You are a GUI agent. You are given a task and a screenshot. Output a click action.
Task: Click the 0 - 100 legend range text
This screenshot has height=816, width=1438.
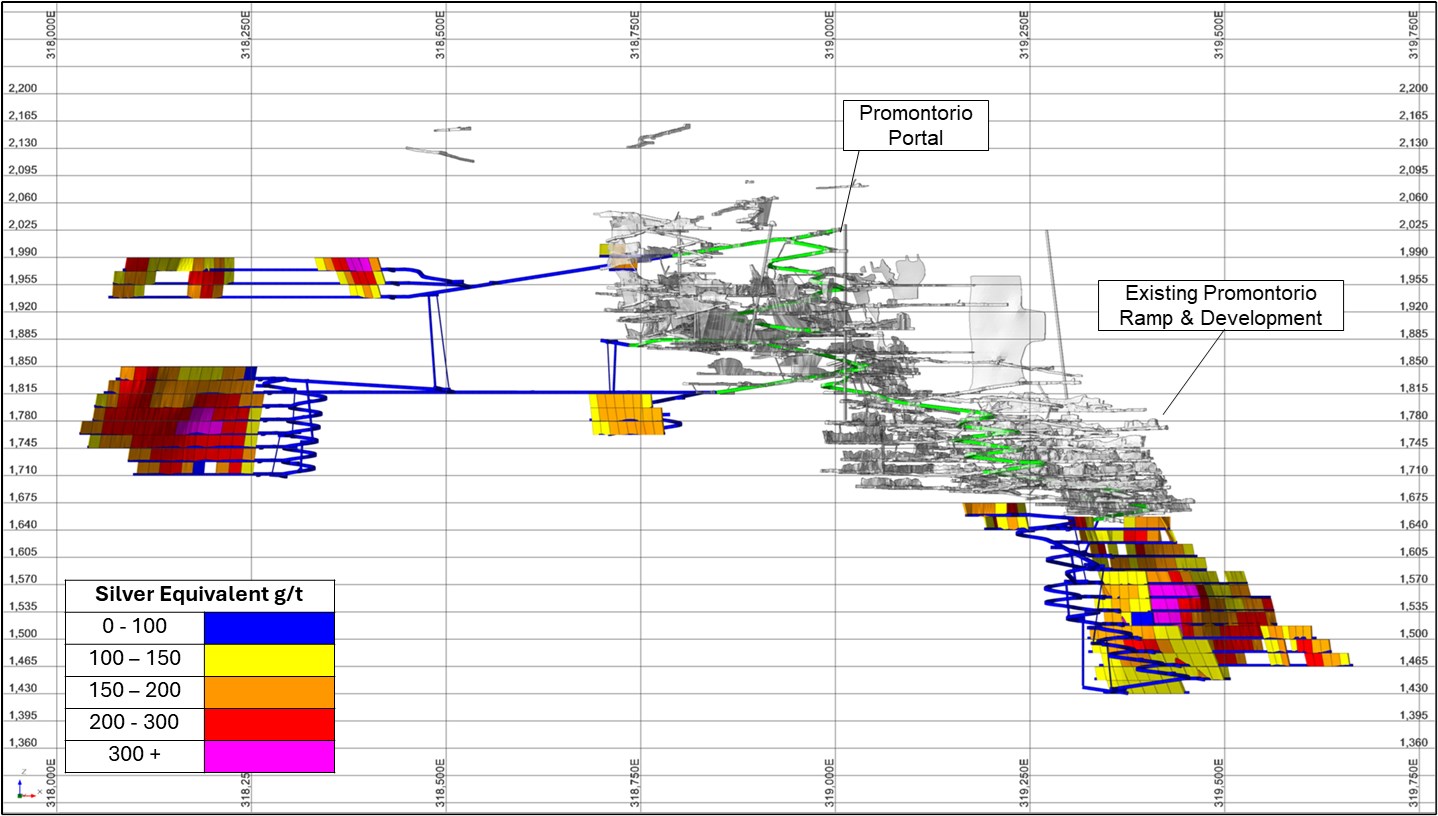[x=135, y=627]
